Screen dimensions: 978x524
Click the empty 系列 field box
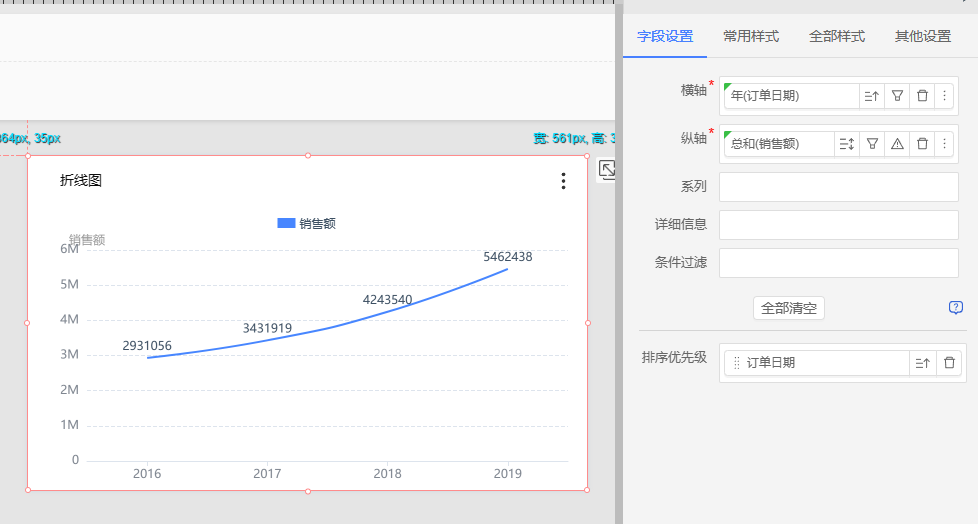point(838,187)
